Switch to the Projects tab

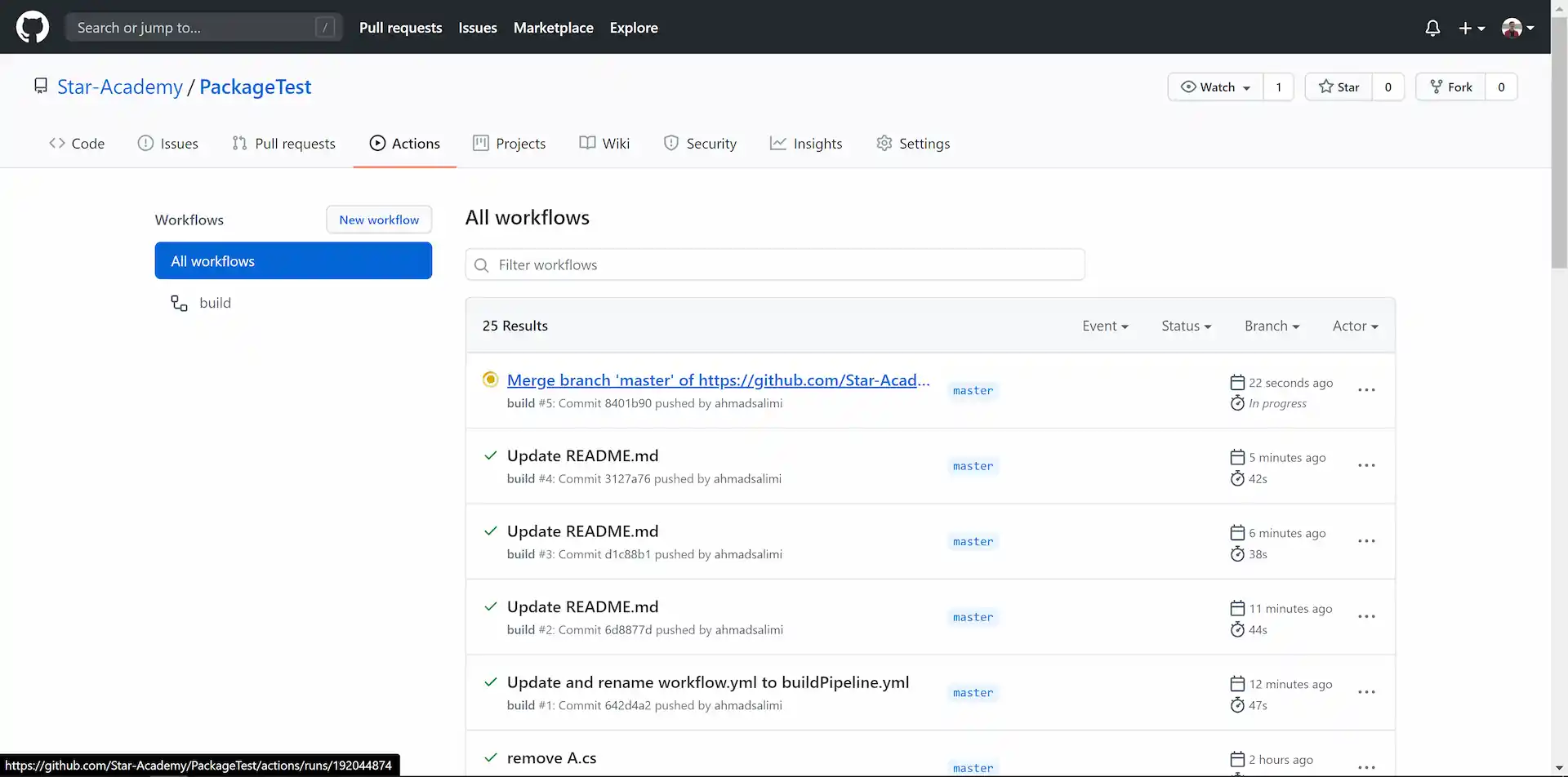(509, 144)
